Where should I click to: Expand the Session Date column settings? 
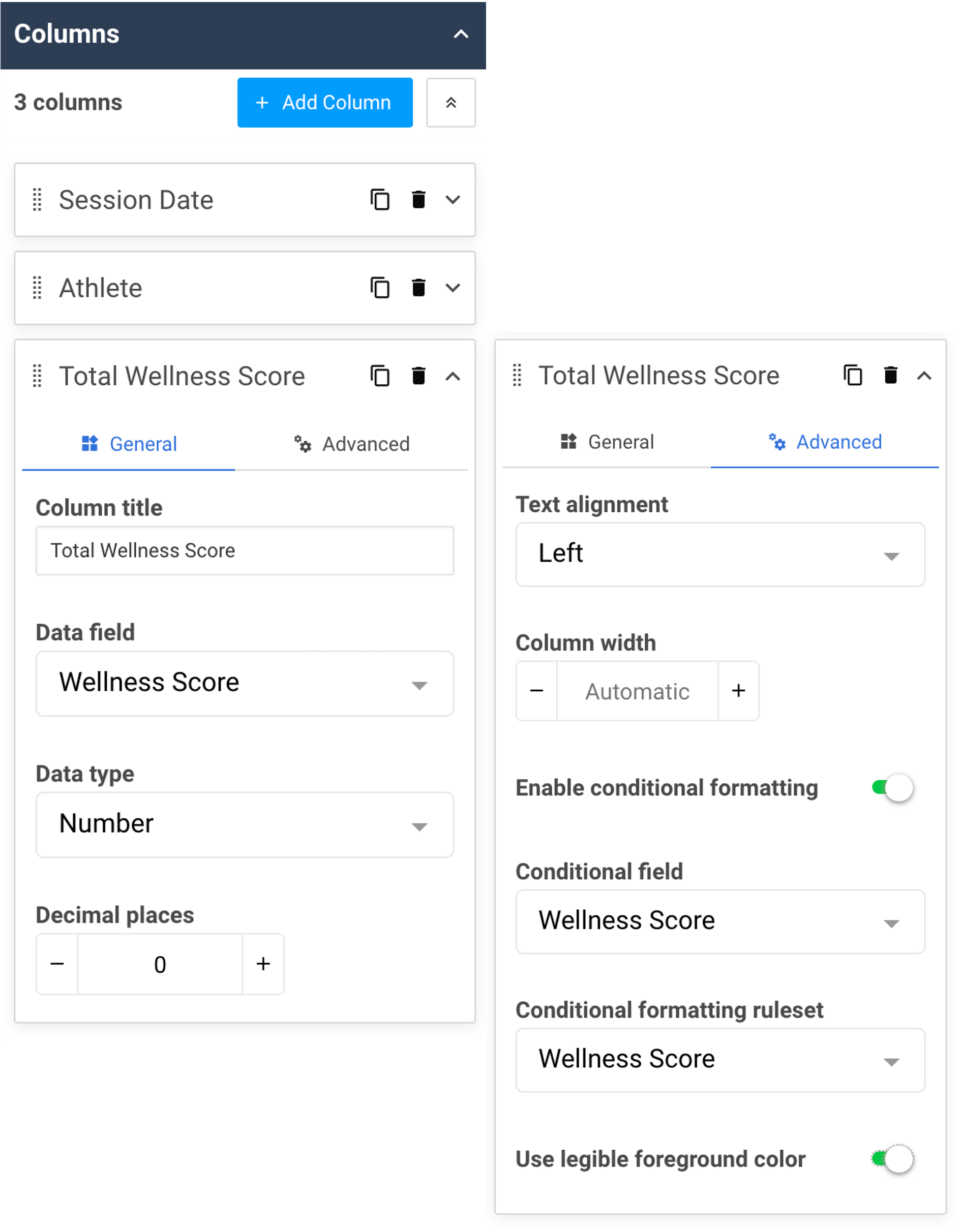[453, 200]
